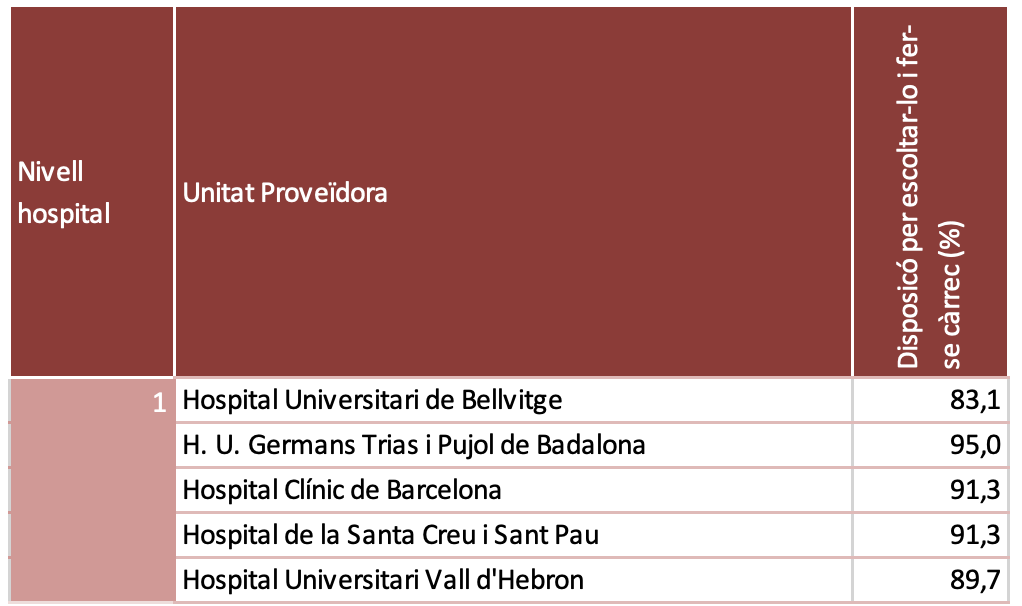The image size is (1022, 606).
Task: Select H. U. Germans Trias i Pujol cell
Action: pyautogui.click(x=414, y=445)
